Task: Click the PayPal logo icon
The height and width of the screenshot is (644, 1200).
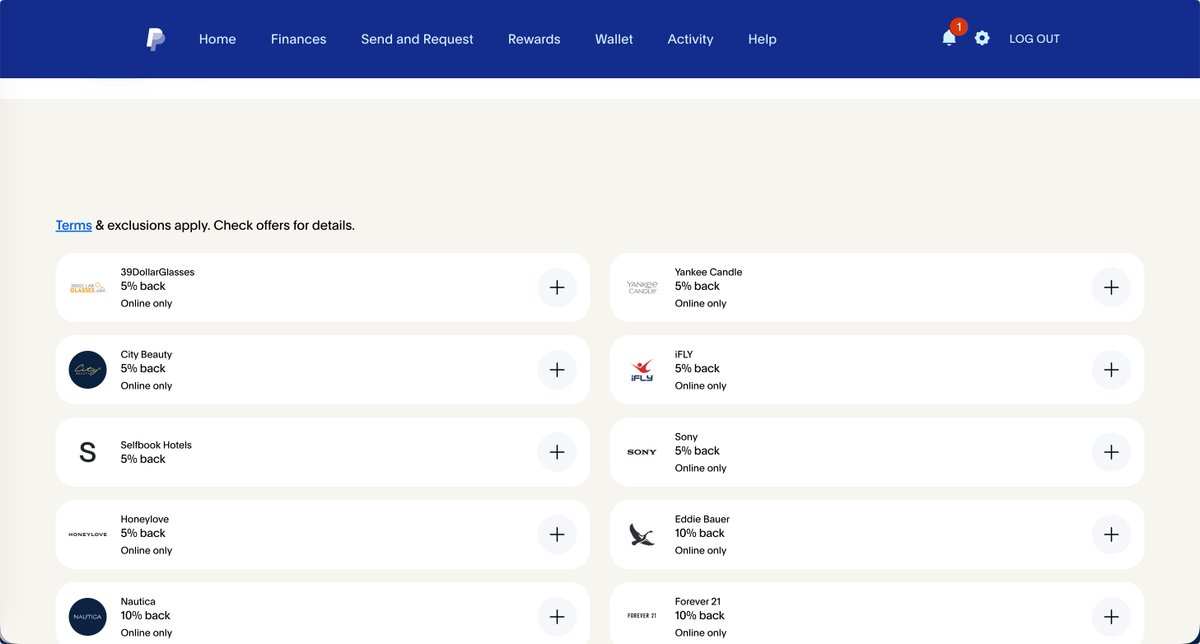Action: point(155,39)
